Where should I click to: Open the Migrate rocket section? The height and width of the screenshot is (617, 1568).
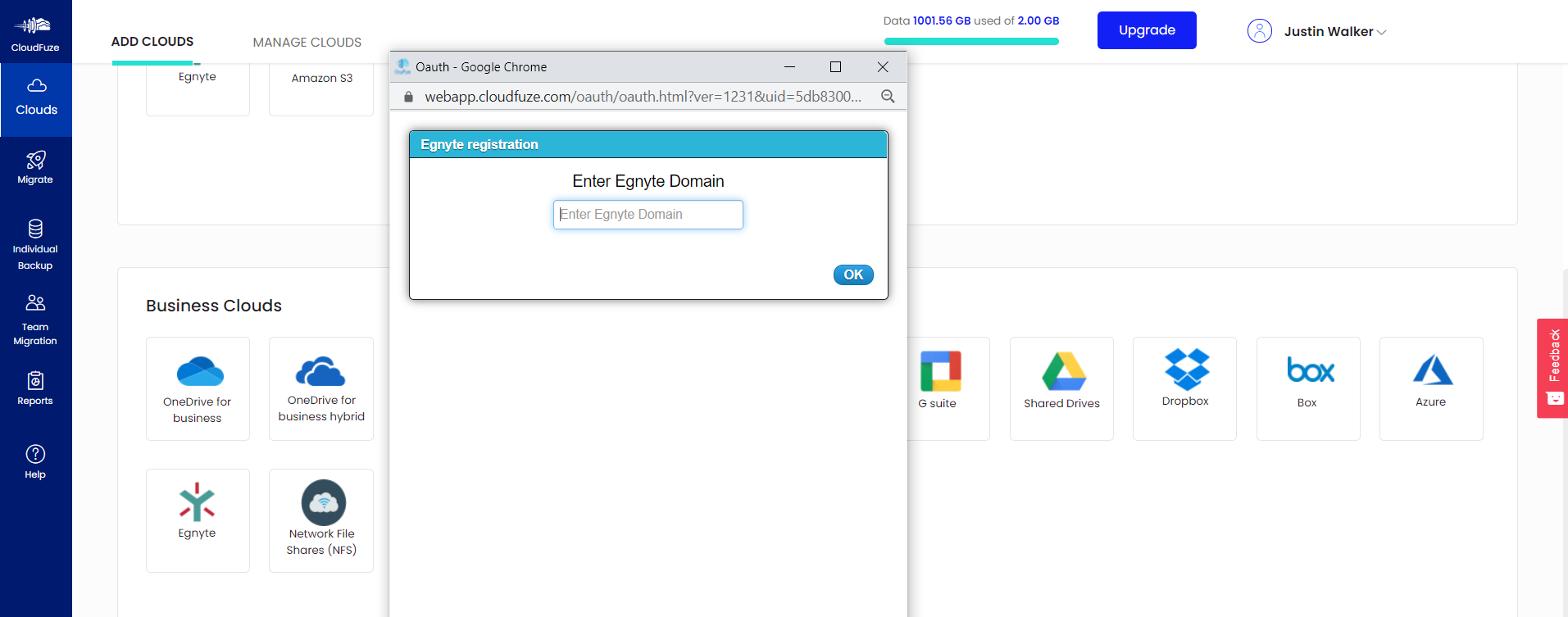[35, 167]
